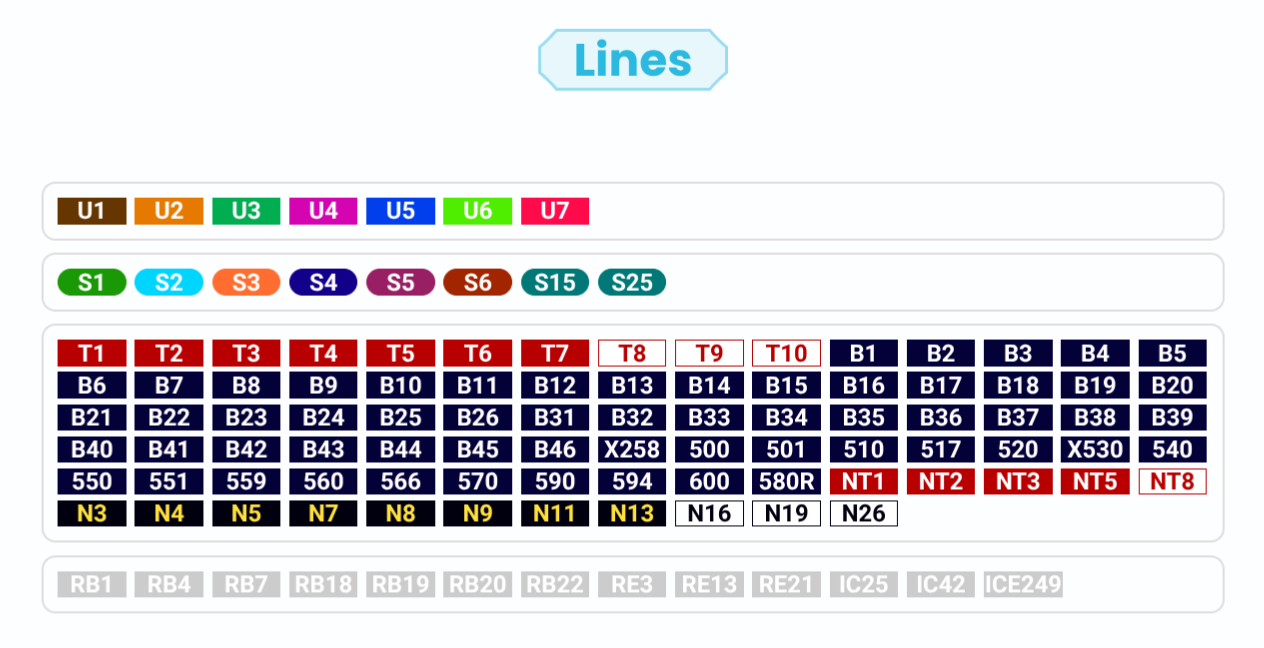Screen dimensions: 1264x648
Task: Select the orange S3 line pill
Action: coord(246,283)
